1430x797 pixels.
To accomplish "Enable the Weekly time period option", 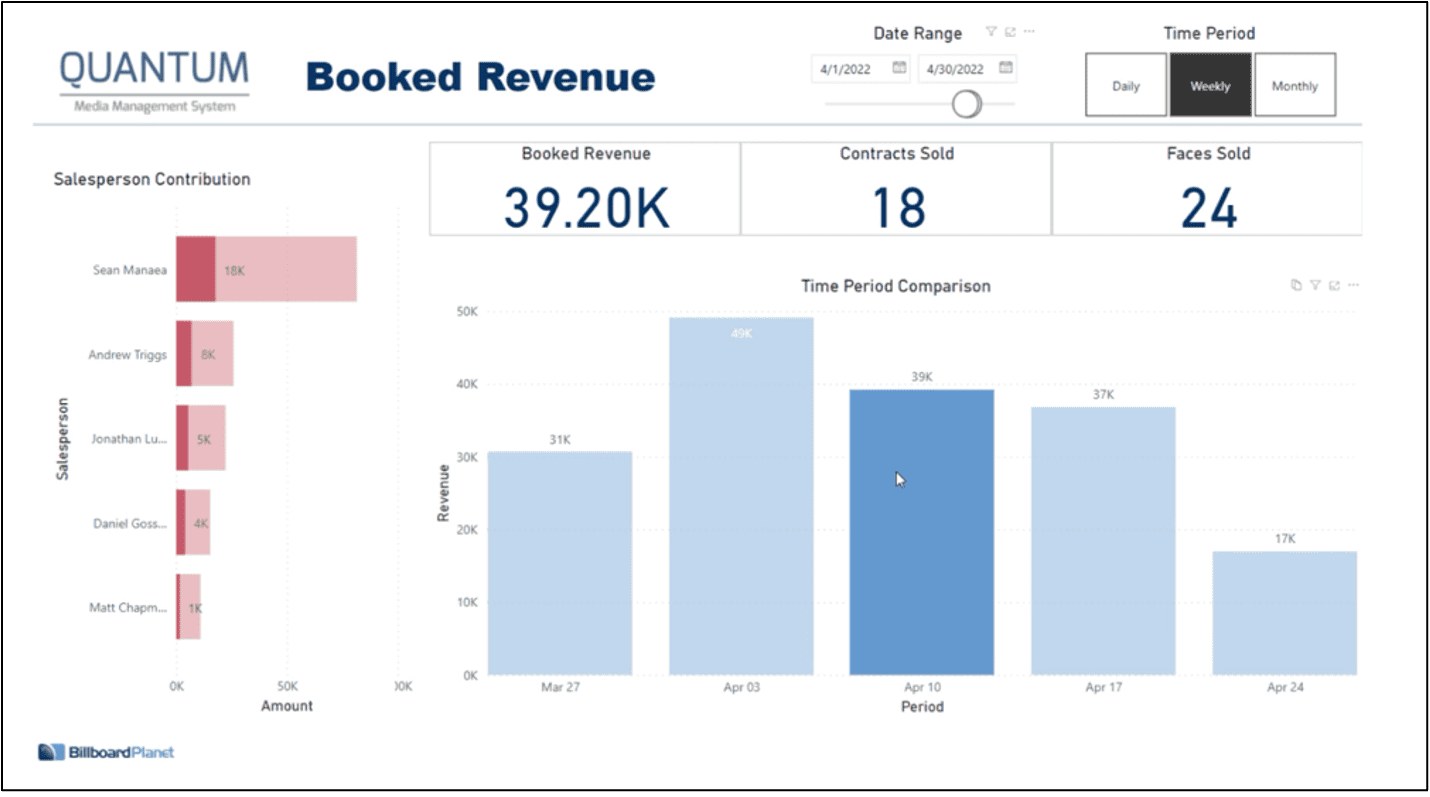I will (1210, 85).
